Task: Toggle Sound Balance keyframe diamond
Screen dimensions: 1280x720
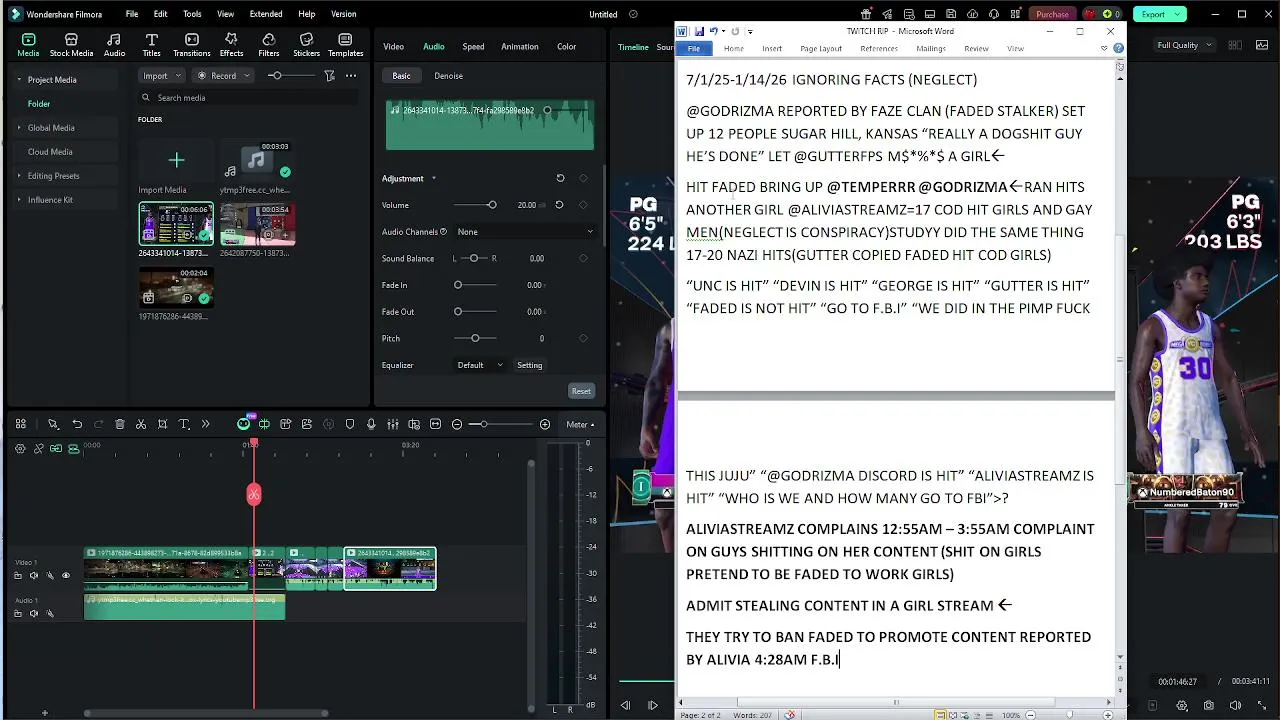Action: [x=583, y=258]
